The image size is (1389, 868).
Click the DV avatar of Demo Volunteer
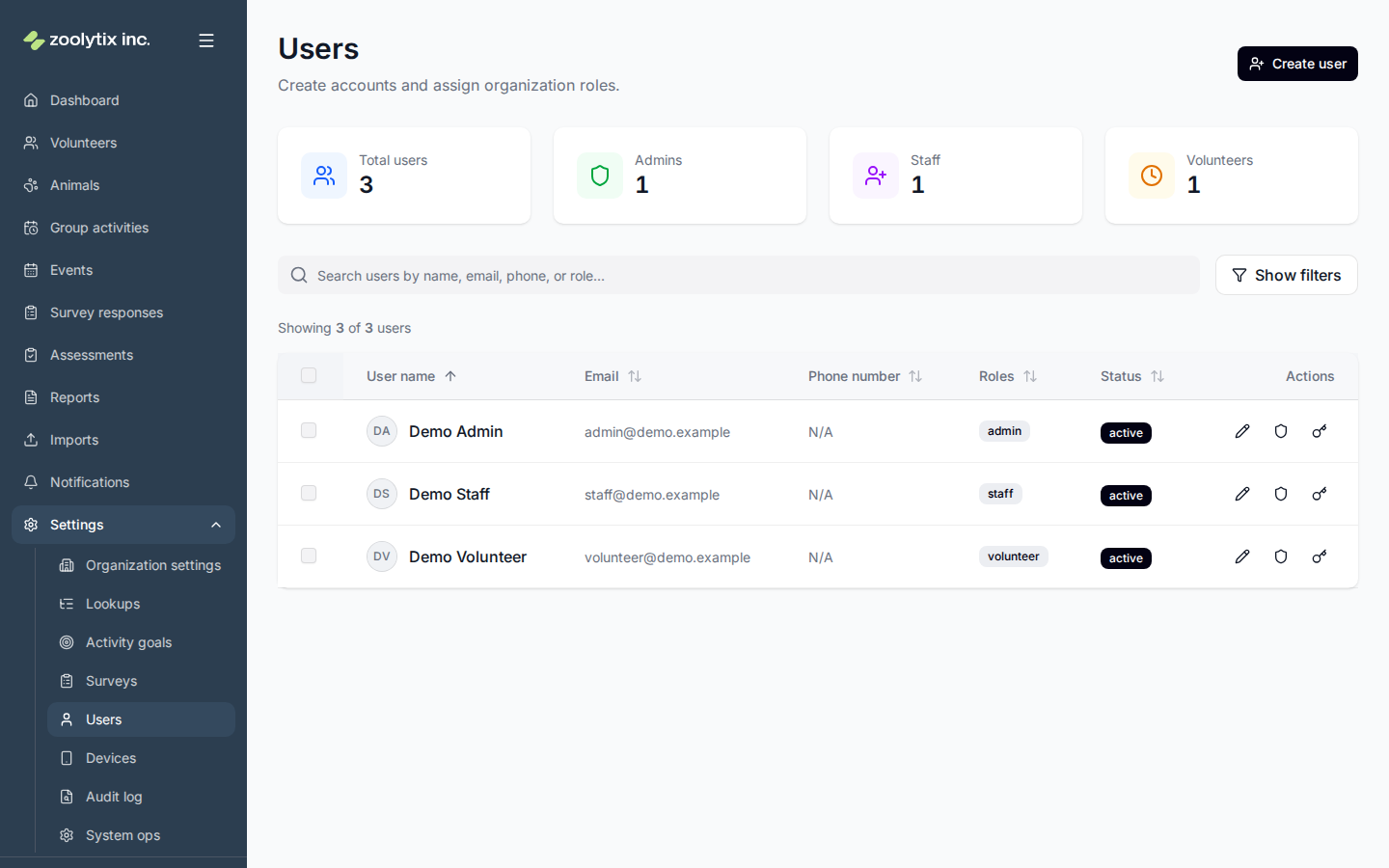pyautogui.click(x=382, y=556)
